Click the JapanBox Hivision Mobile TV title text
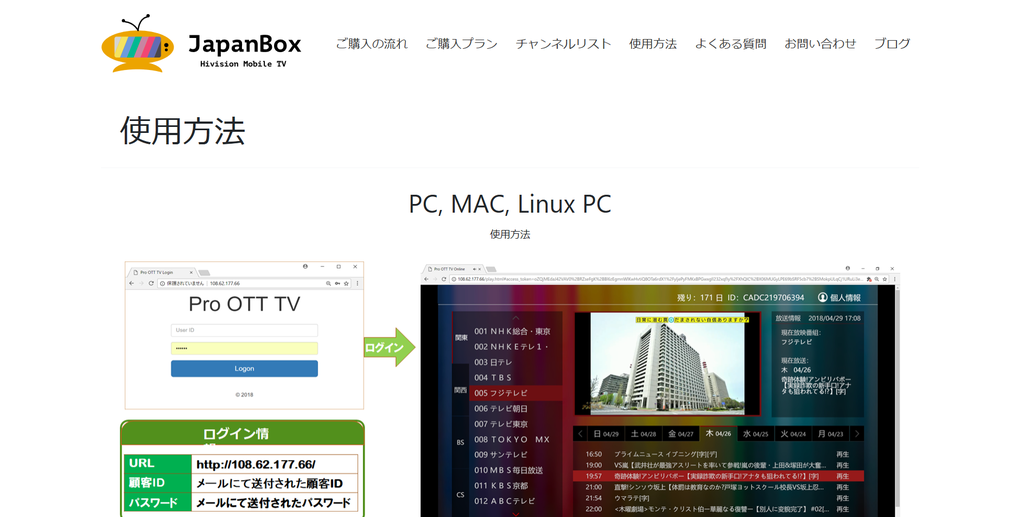 pyautogui.click(x=244, y=50)
